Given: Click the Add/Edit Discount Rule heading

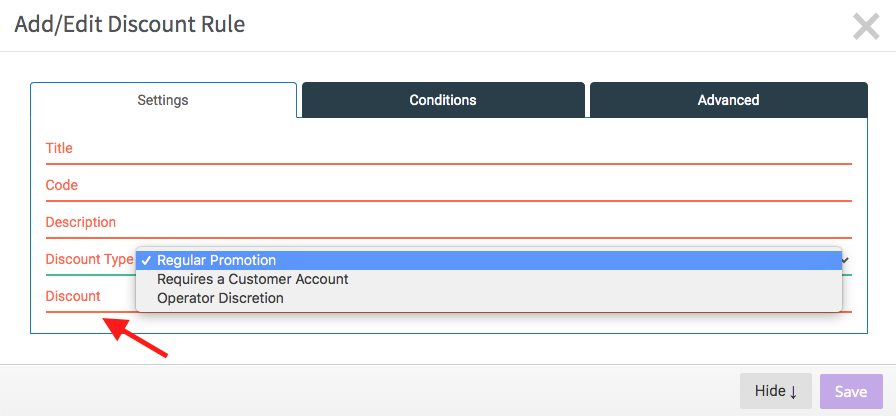Looking at the screenshot, I should [x=130, y=25].
